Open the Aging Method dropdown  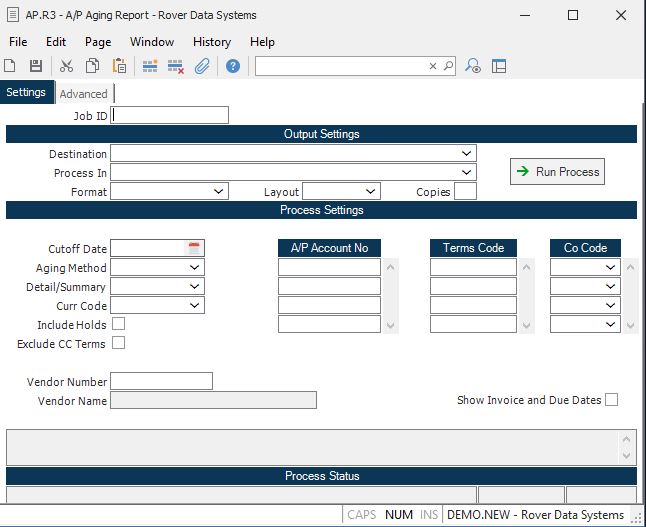tap(195, 268)
